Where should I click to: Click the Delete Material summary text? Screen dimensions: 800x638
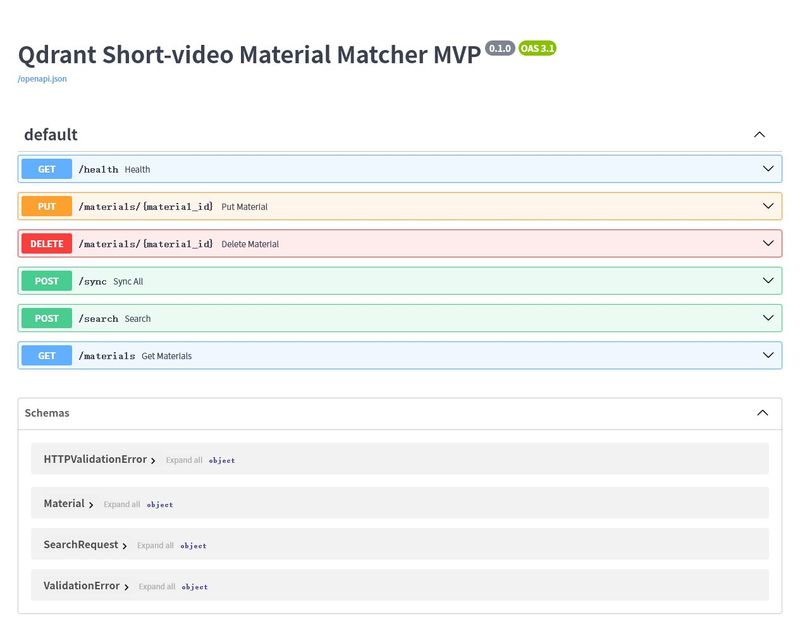coord(250,244)
